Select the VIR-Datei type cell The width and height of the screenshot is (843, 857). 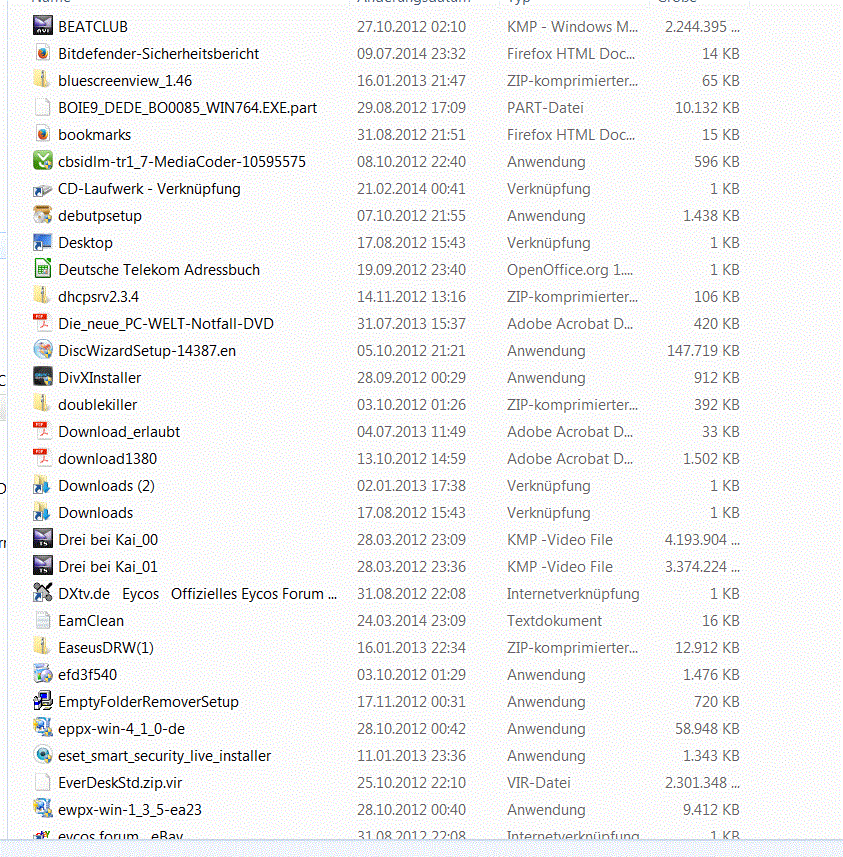[538, 783]
